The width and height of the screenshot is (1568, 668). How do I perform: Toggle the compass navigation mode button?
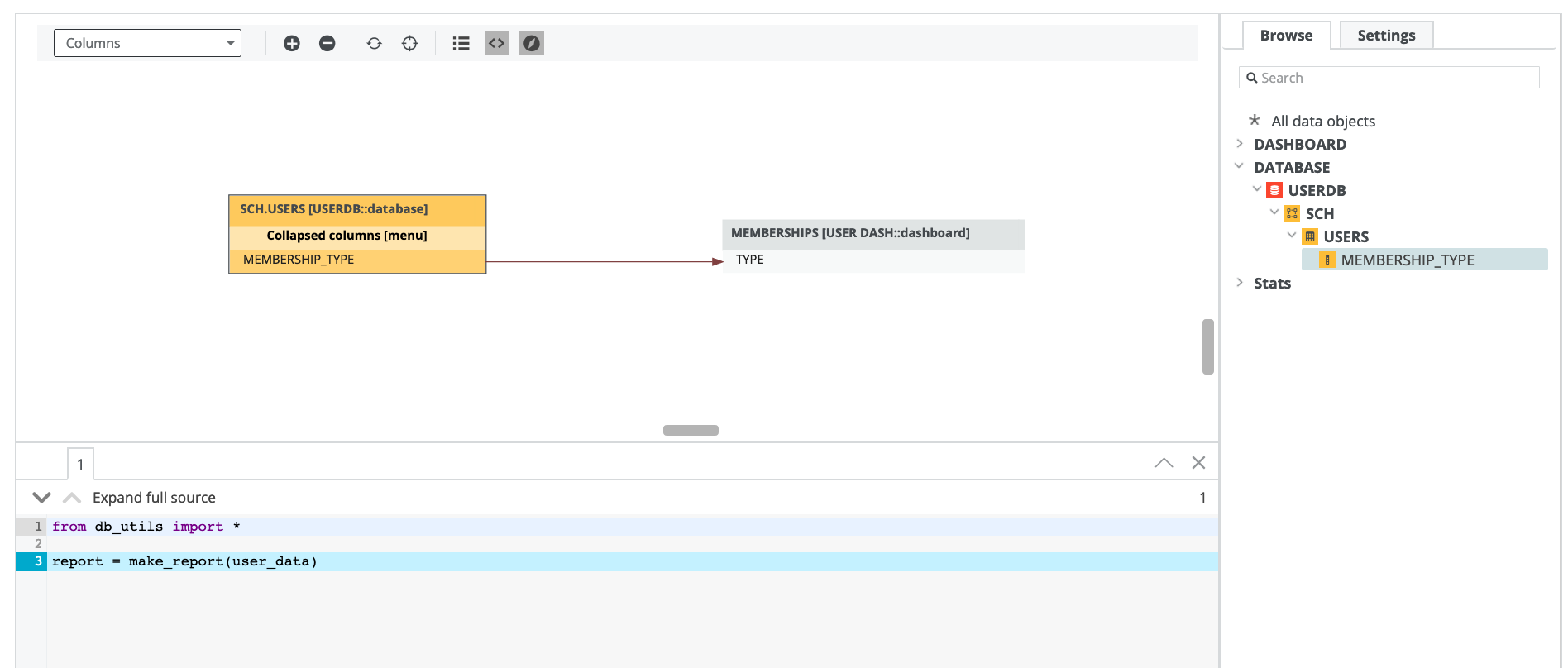point(532,43)
